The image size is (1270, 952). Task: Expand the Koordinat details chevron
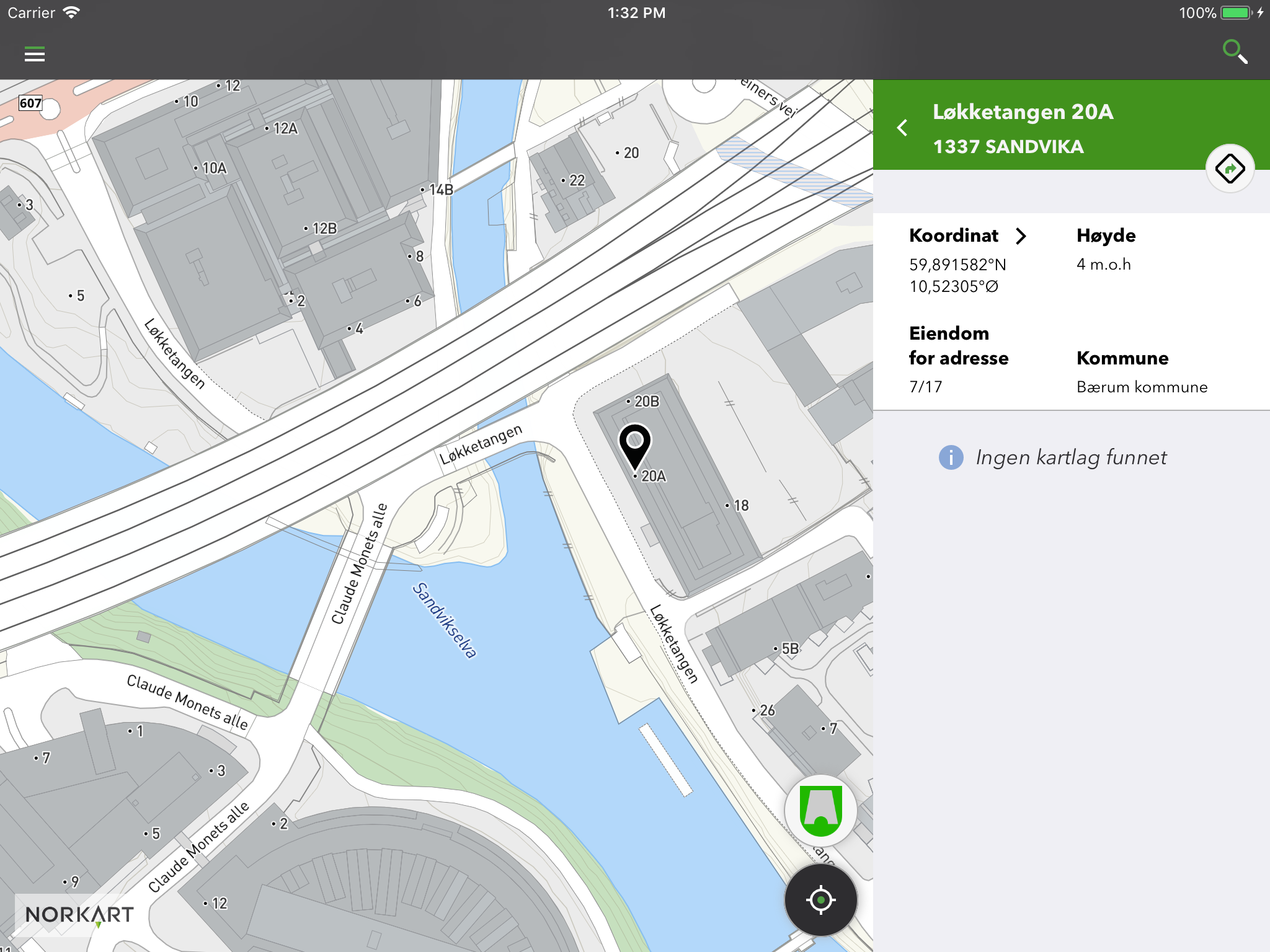(1021, 236)
